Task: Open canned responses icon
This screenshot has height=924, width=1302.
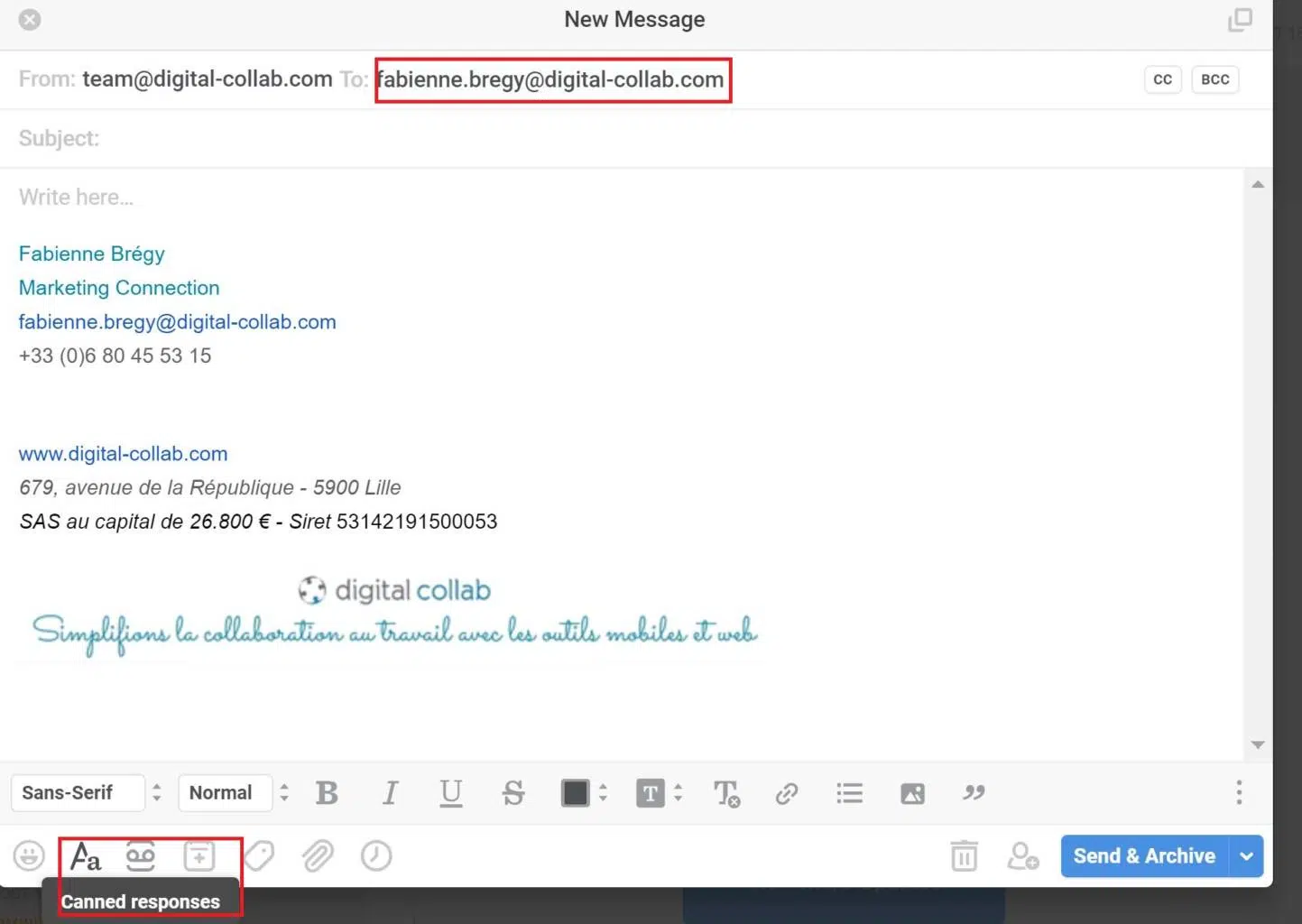Action: (86, 855)
